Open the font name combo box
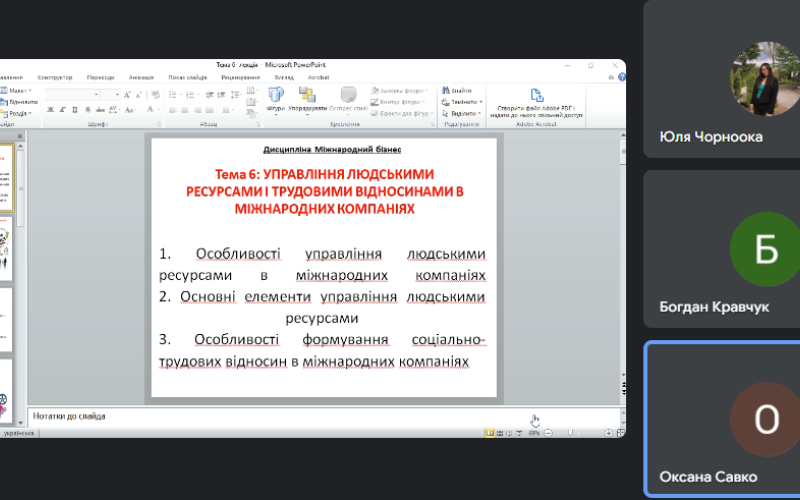 (x=72, y=94)
